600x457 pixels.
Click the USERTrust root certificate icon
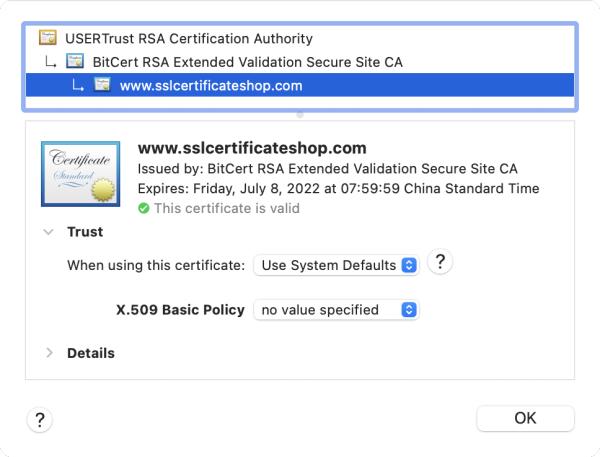(x=46, y=39)
